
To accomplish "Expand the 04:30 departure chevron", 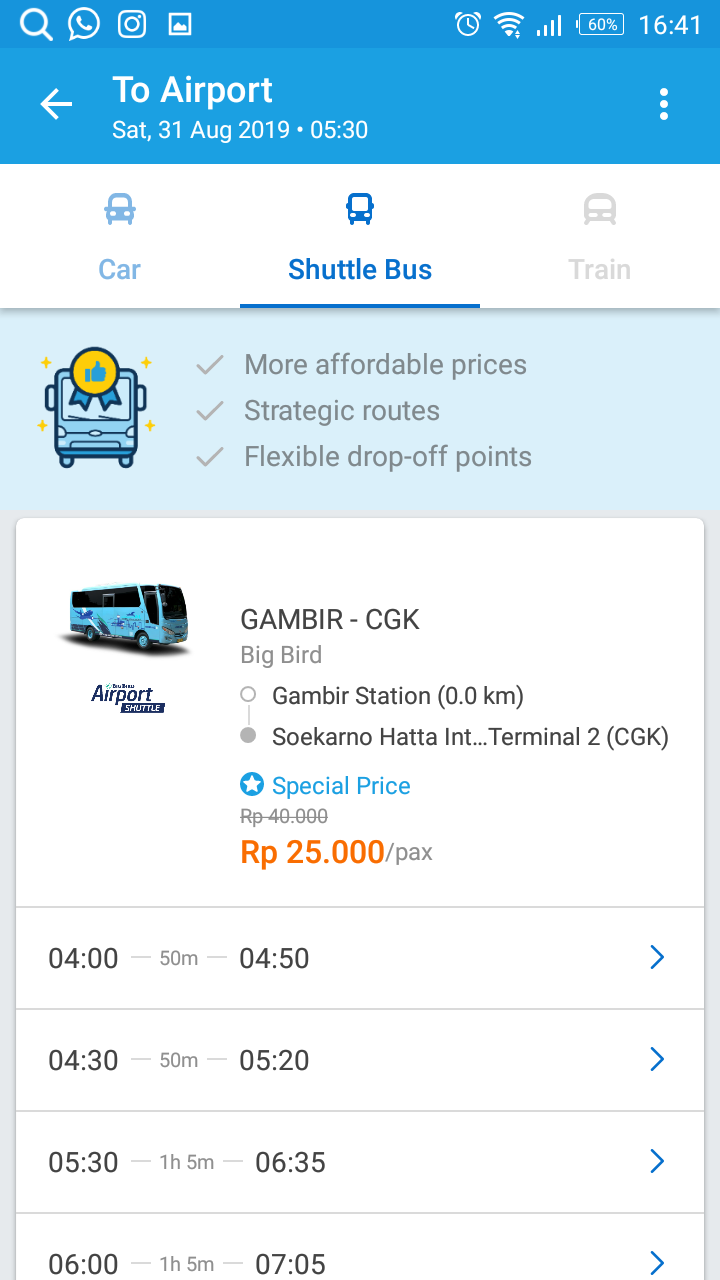I will pos(657,1060).
